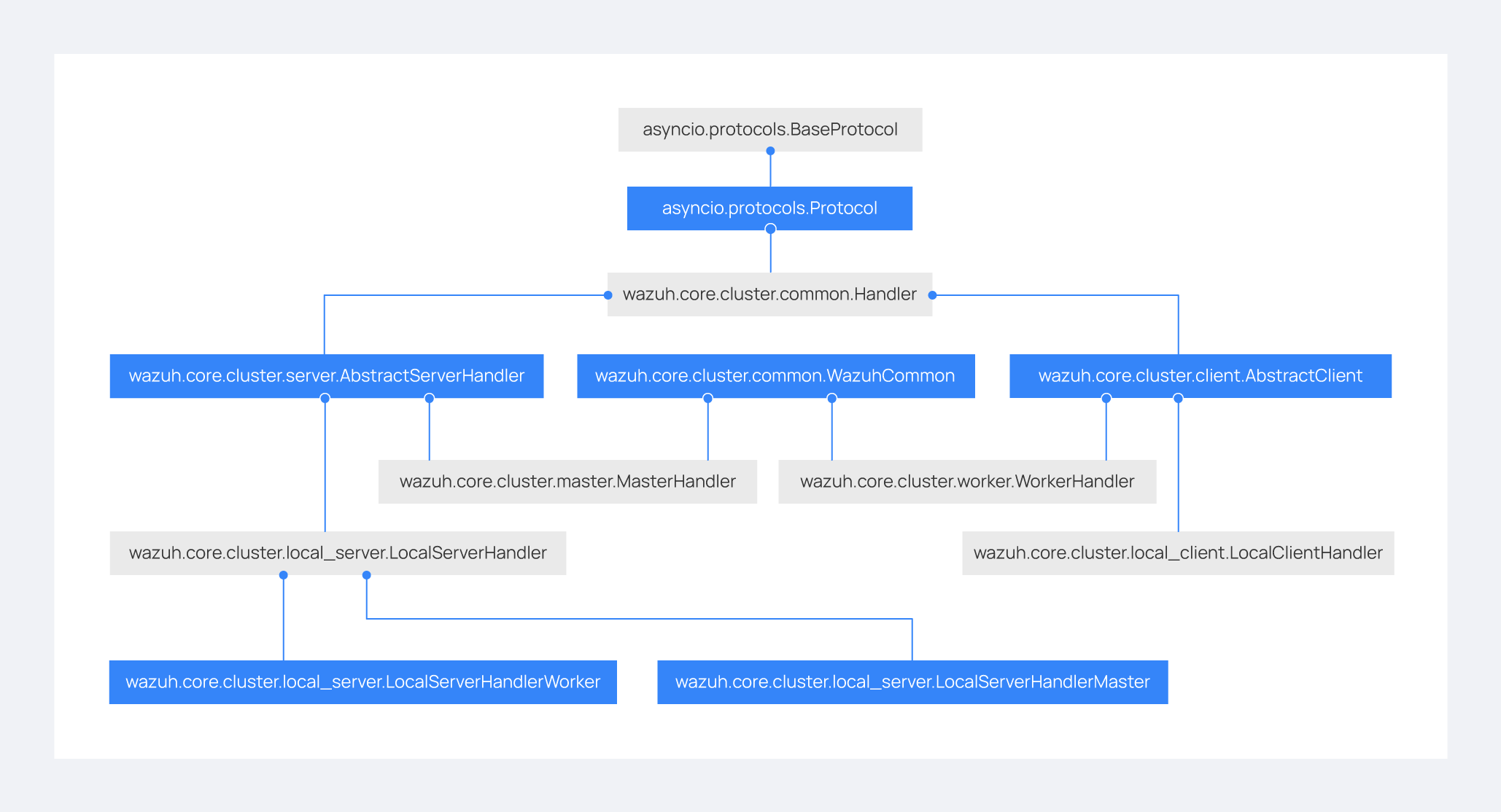Click the dot right of common.Handler
The image size is (1501, 812).
[932, 295]
